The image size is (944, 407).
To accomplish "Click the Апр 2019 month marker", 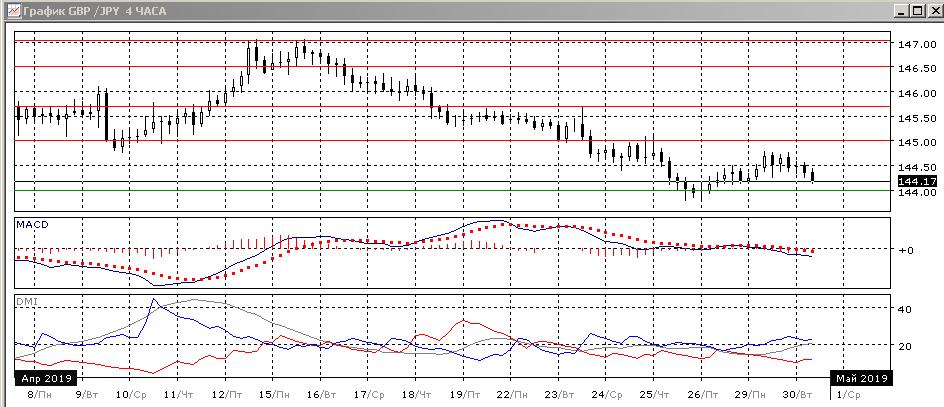I will [x=43, y=379].
